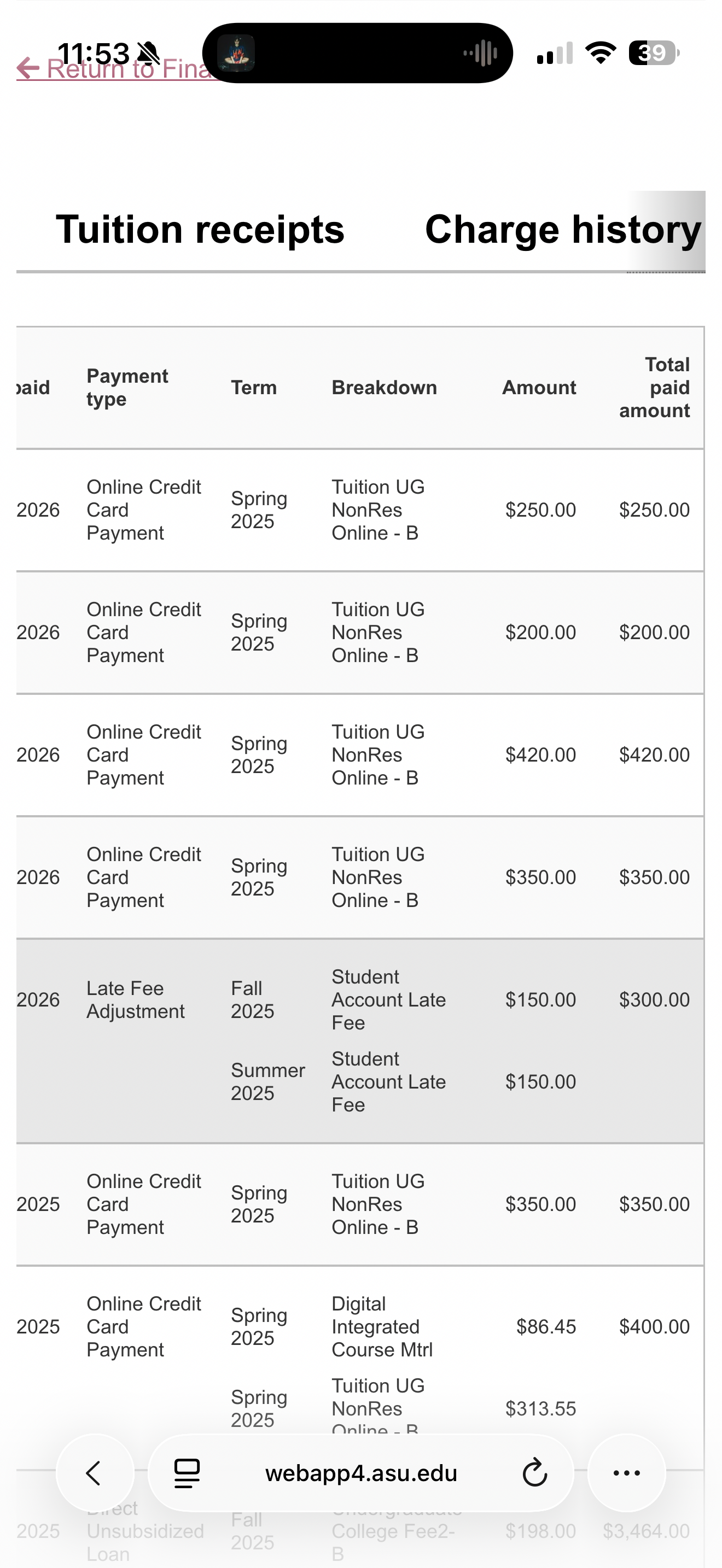Click the Breakdown column header
Viewport: 722px width, 1568px height.
pos(384,388)
